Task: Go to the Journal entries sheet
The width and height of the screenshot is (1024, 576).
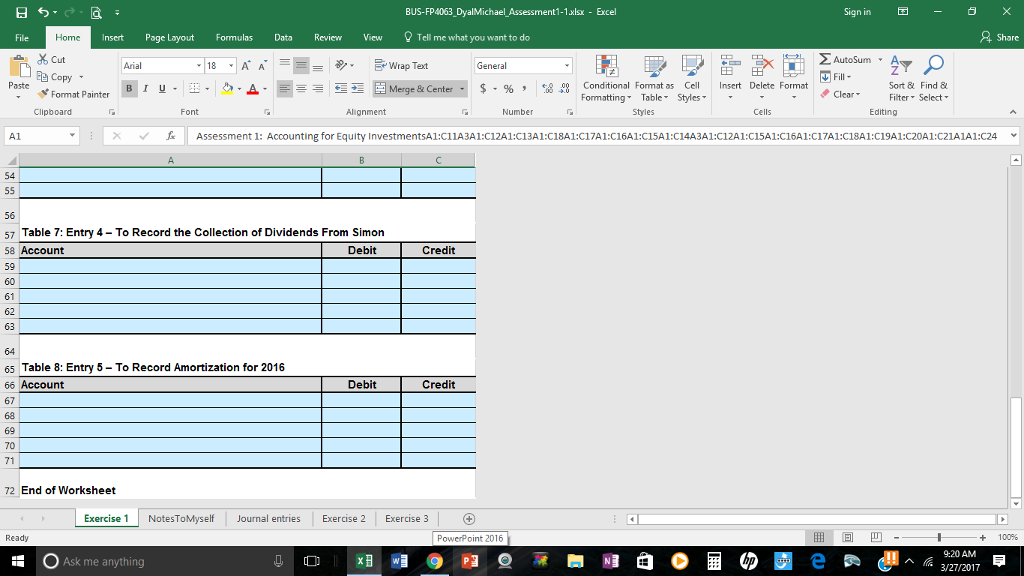Action: coord(268,519)
